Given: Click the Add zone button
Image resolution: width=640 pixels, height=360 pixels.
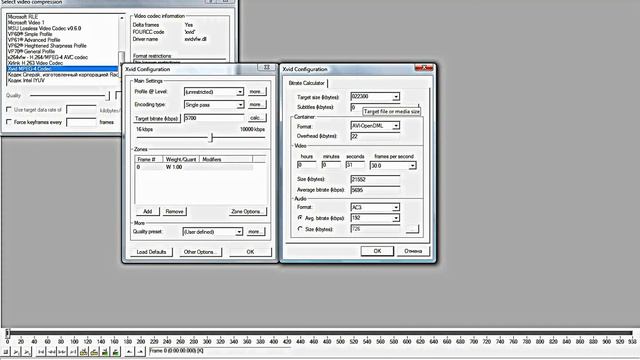Looking at the screenshot, I should pos(147,211).
